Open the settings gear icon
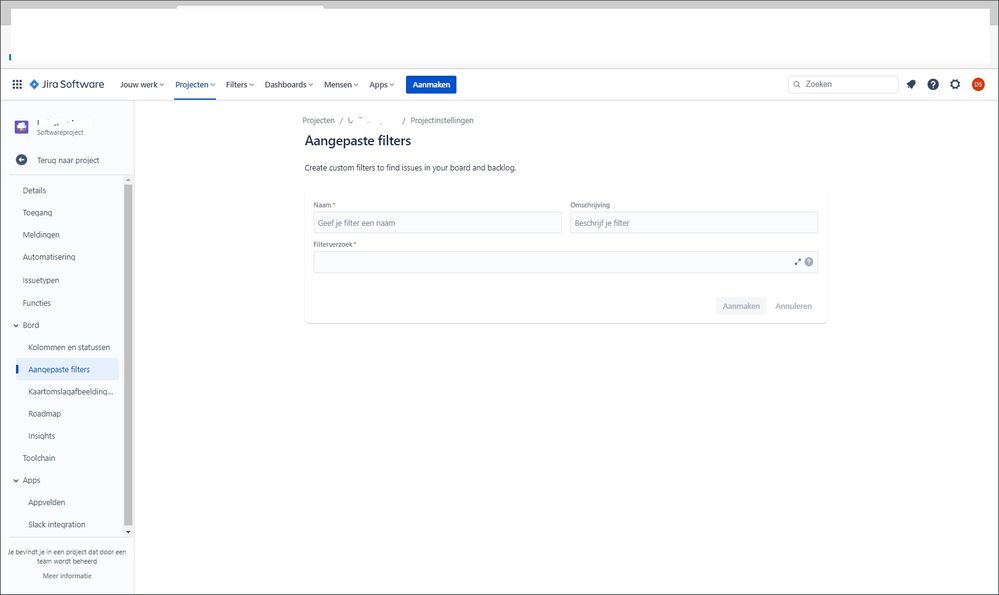This screenshot has width=999, height=595. tap(955, 84)
